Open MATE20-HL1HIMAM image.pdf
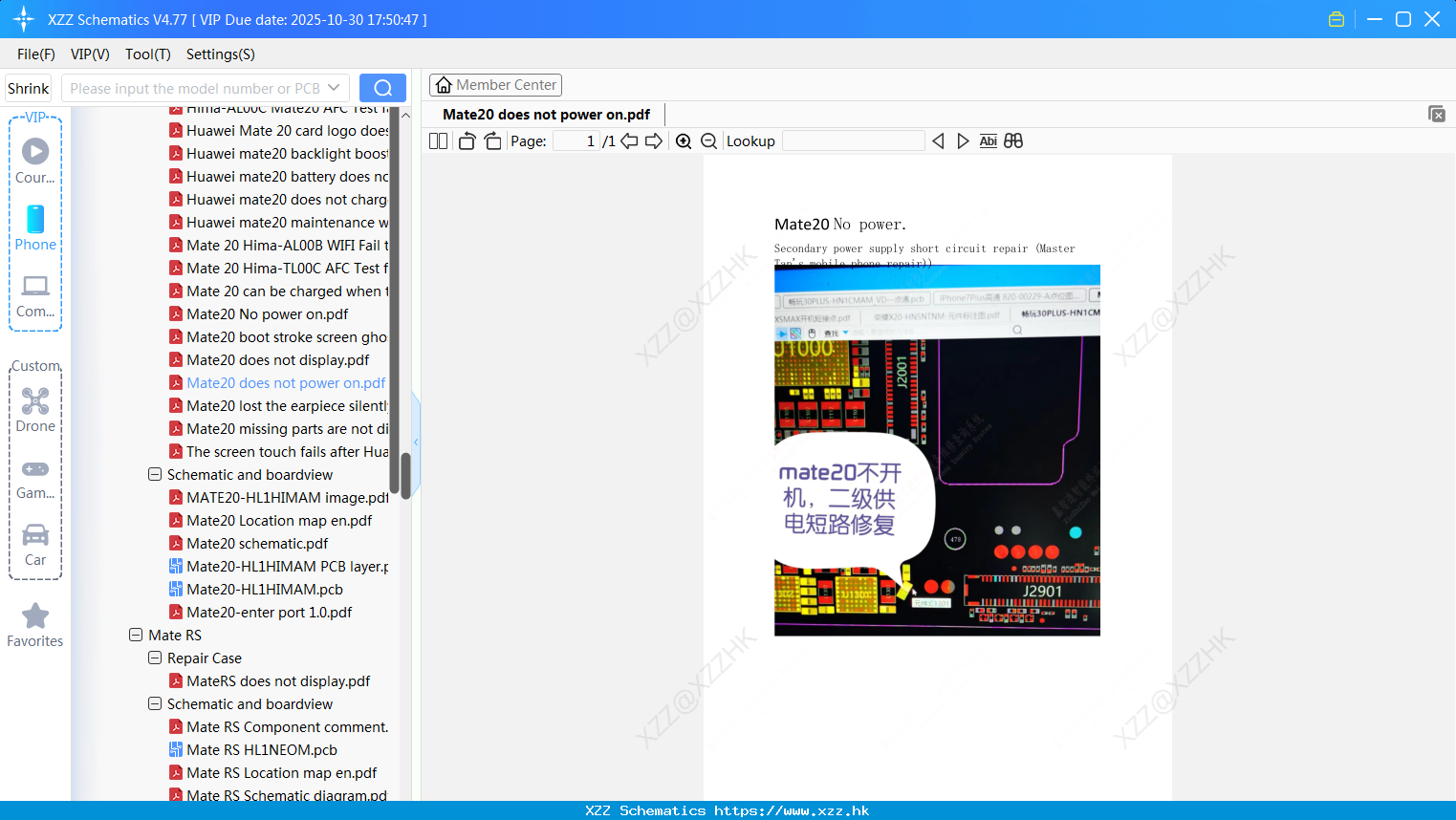 click(x=288, y=497)
